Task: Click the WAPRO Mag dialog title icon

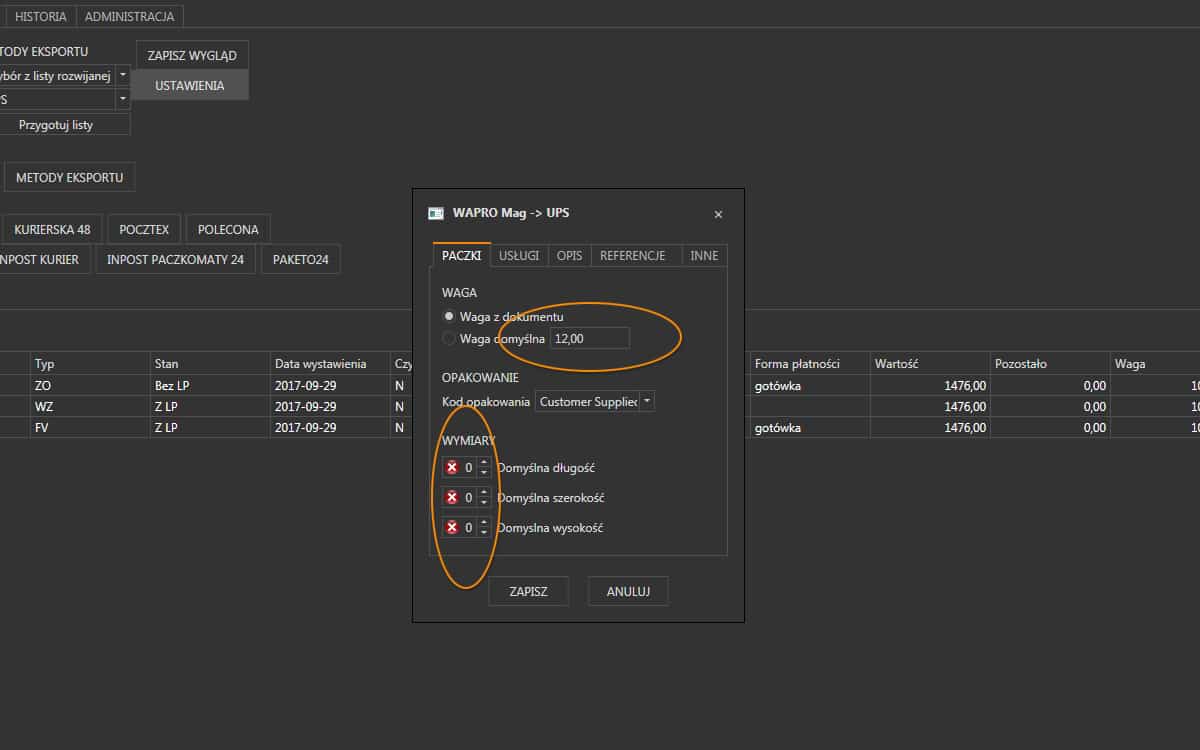Action: pos(435,213)
